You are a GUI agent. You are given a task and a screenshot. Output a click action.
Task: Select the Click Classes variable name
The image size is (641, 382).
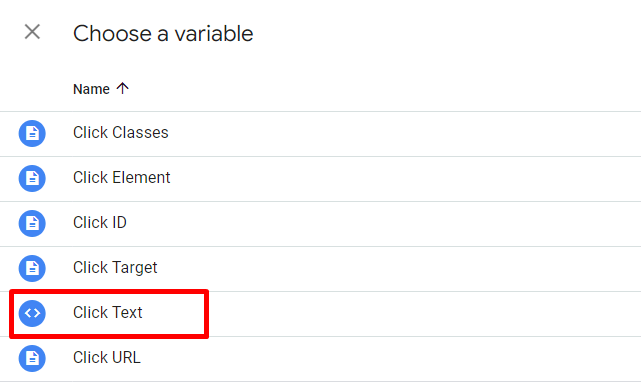coord(121,133)
